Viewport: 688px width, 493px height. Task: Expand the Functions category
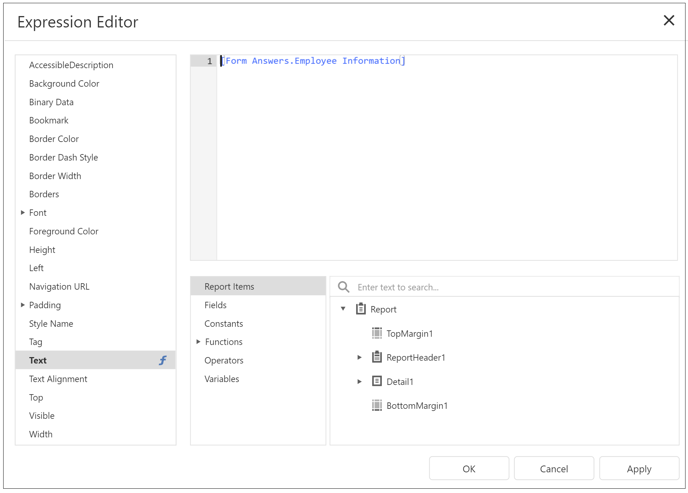click(198, 342)
